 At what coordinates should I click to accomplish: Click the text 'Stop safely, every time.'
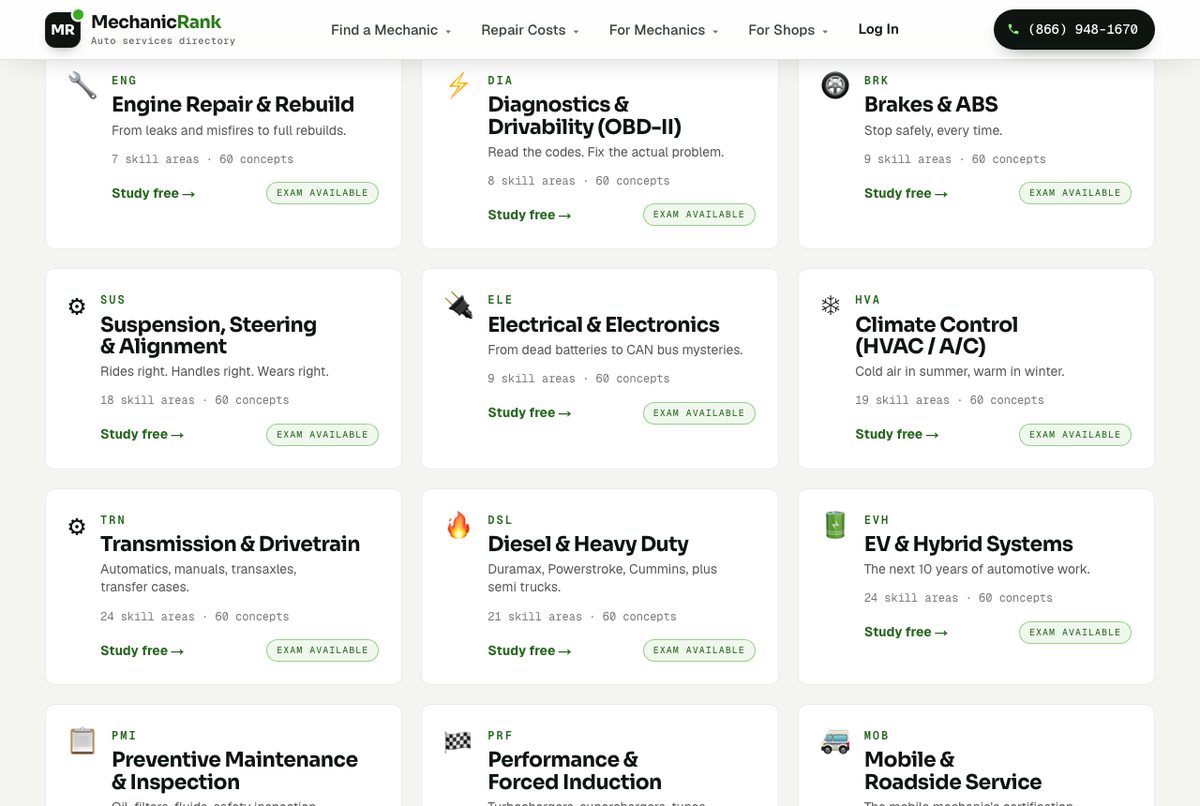tap(933, 131)
